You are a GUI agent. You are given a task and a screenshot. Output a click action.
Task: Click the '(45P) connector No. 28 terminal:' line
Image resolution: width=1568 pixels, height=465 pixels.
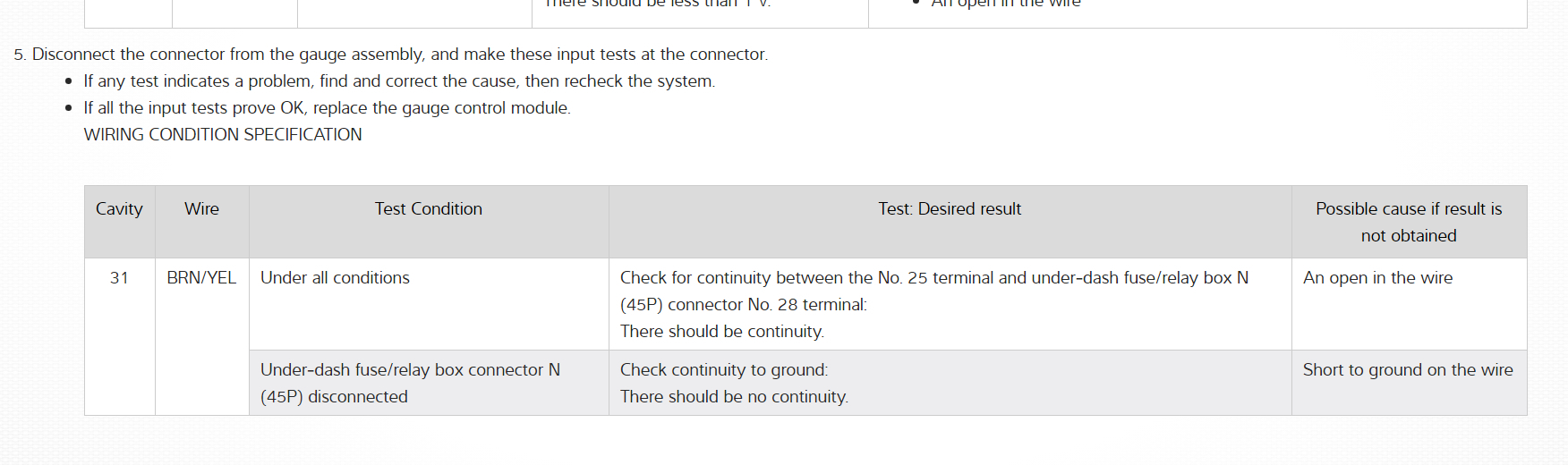pyautogui.click(x=743, y=305)
